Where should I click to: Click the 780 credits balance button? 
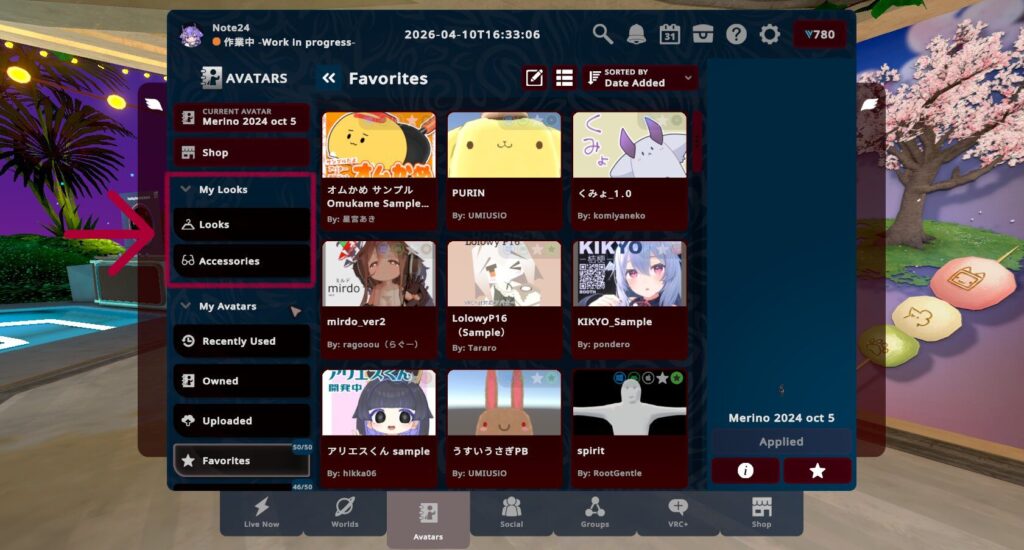click(x=819, y=35)
